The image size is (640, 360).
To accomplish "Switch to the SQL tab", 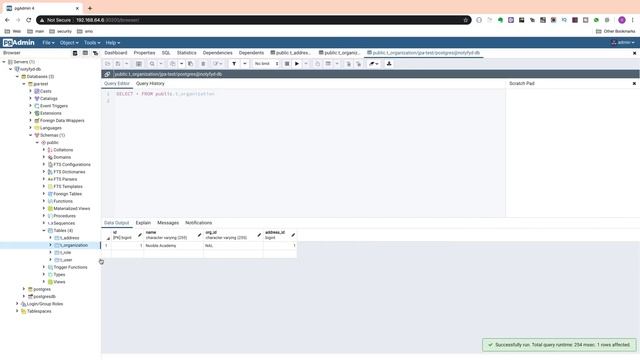I will click(166, 53).
